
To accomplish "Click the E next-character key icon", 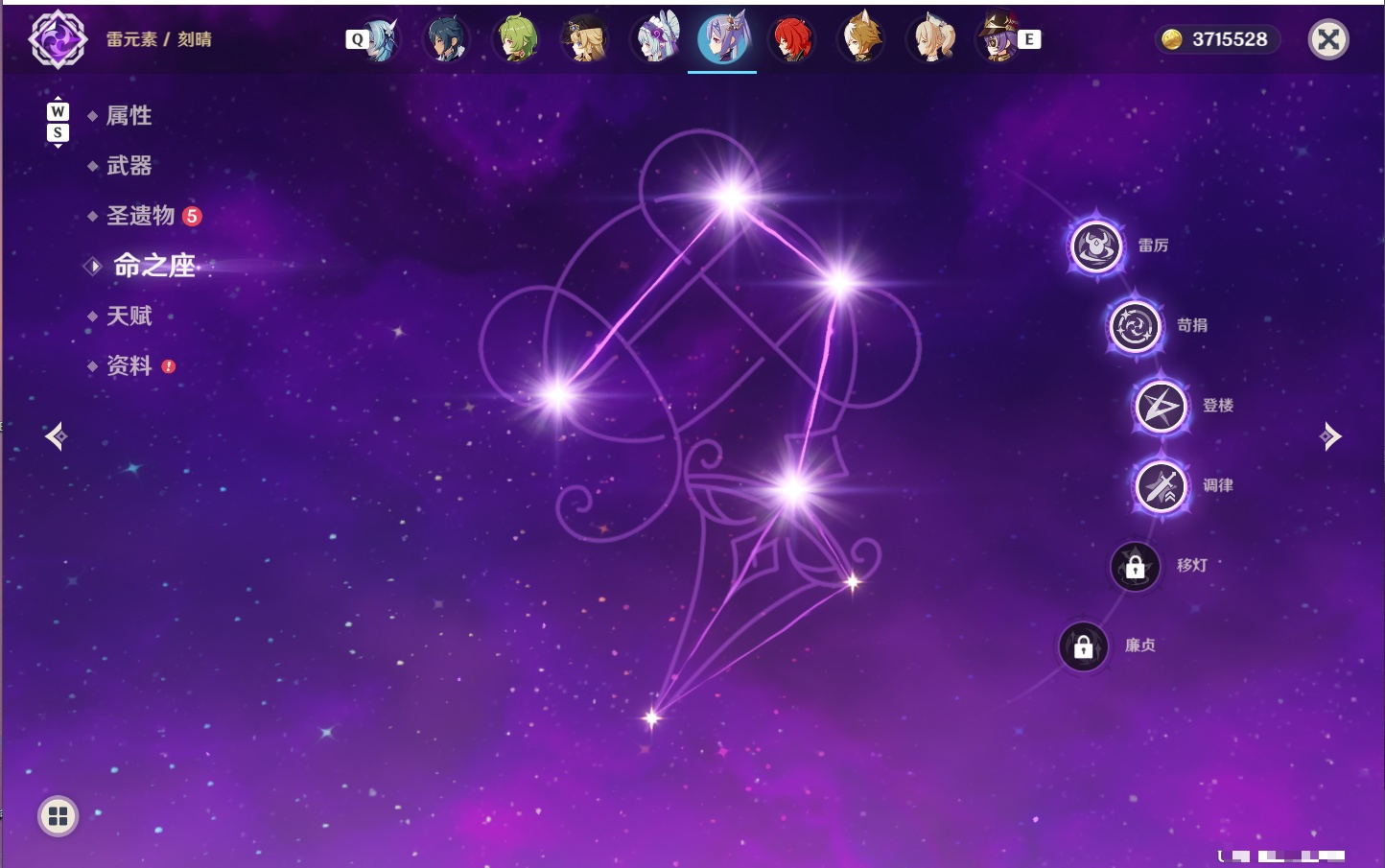I will (x=1029, y=39).
